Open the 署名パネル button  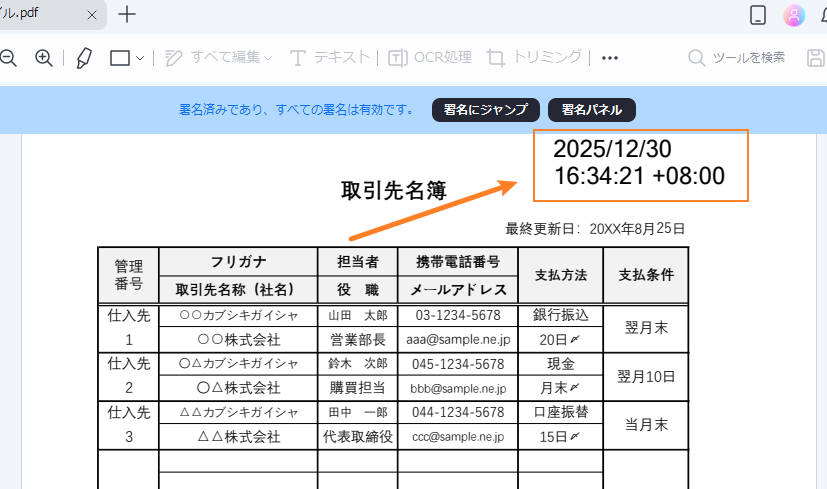(x=592, y=110)
